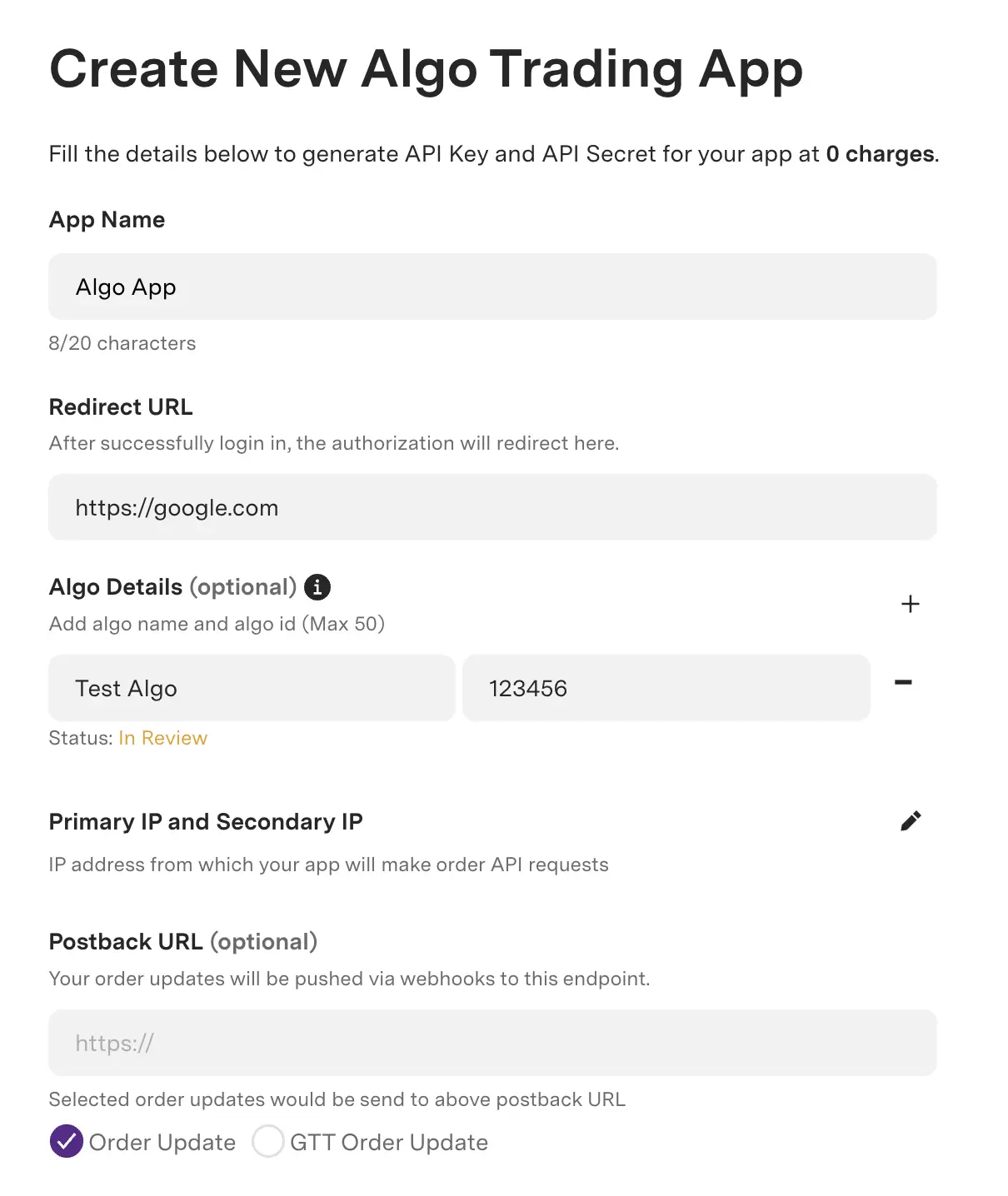Image resolution: width=1008 pixels, height=1196 pixels.
Task: Click the pencil beside Primary IP and Secondary IP
Action: tap(911, 820)
